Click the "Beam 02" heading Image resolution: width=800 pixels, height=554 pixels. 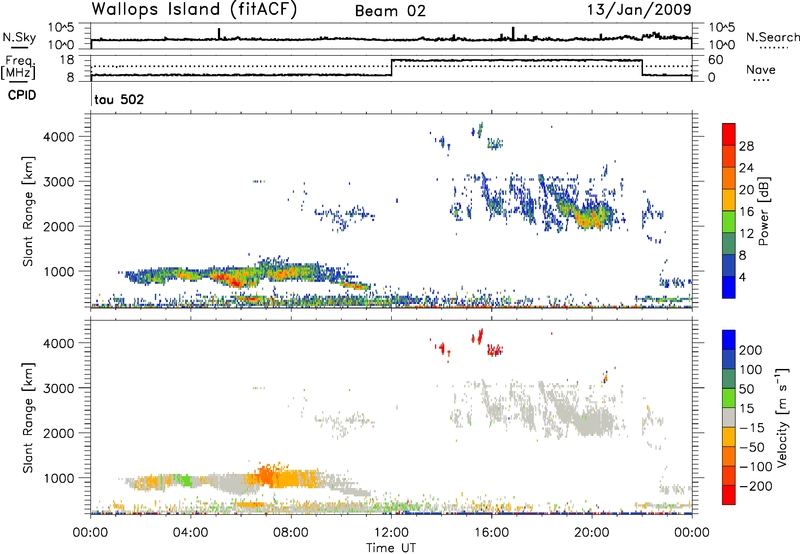[390, 11]
